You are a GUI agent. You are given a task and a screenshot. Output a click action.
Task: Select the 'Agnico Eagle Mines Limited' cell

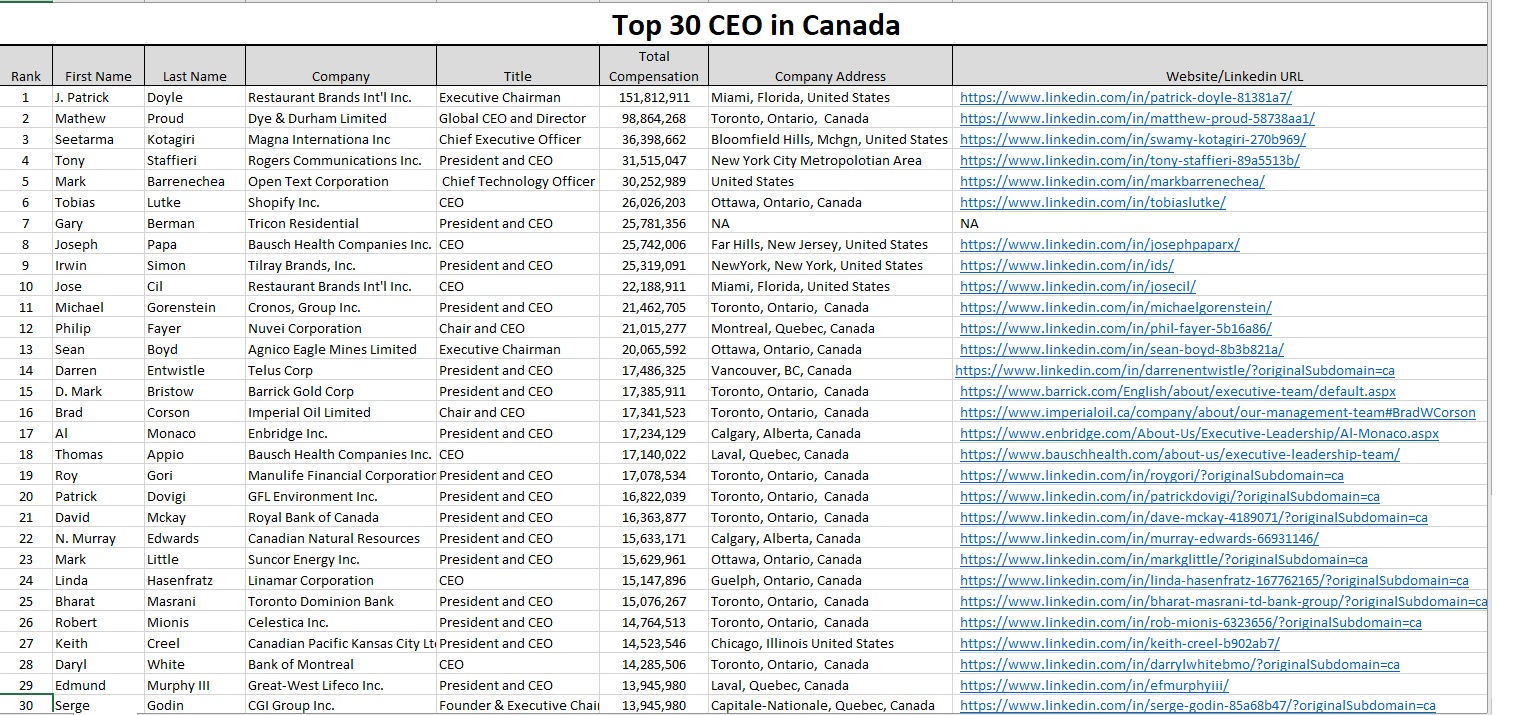(341, 349)
